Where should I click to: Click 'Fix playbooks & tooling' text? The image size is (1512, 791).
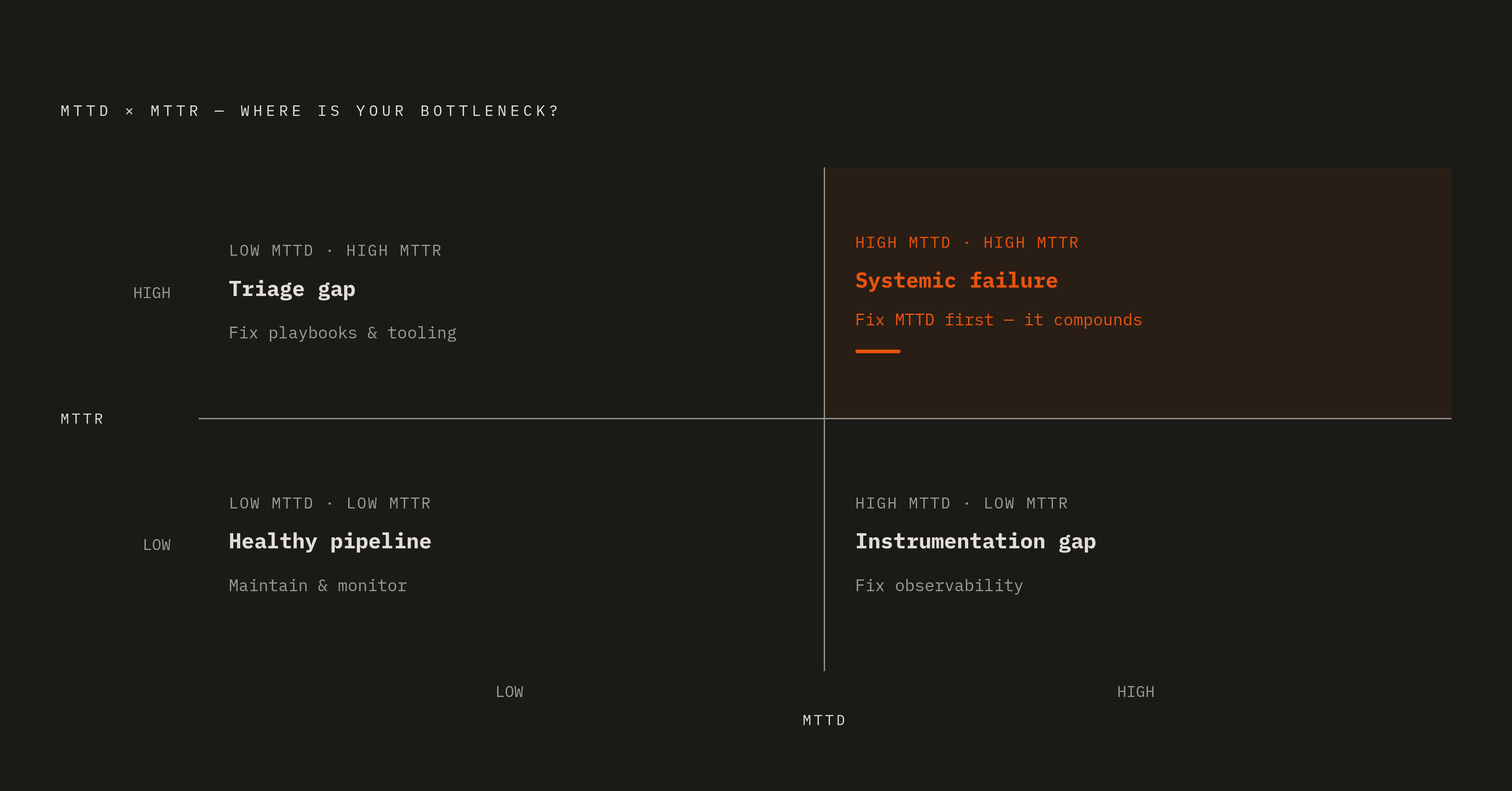coord(342,333)
